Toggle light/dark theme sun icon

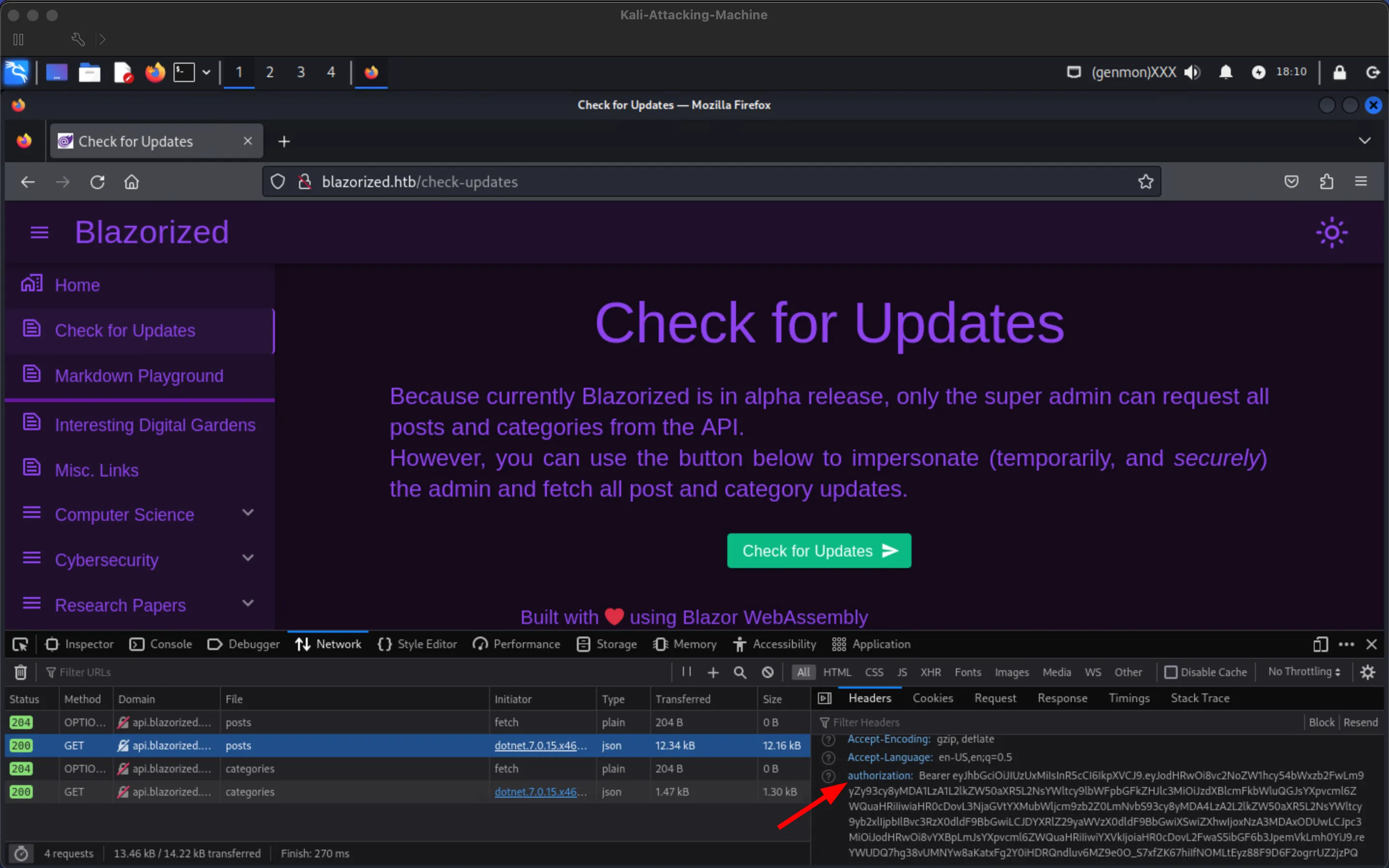click(1332, 233)
